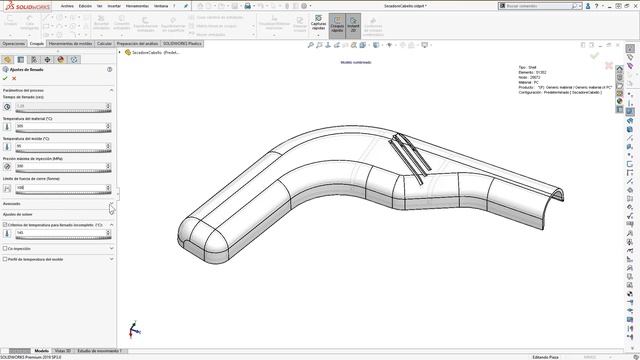This screenshot has height=360, width=640.
Task: Open Archivo menu
Action: 67,6
